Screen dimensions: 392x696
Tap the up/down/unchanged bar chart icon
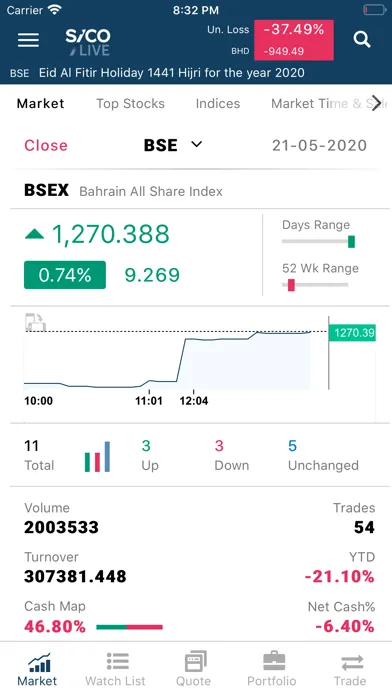(97, 456)
